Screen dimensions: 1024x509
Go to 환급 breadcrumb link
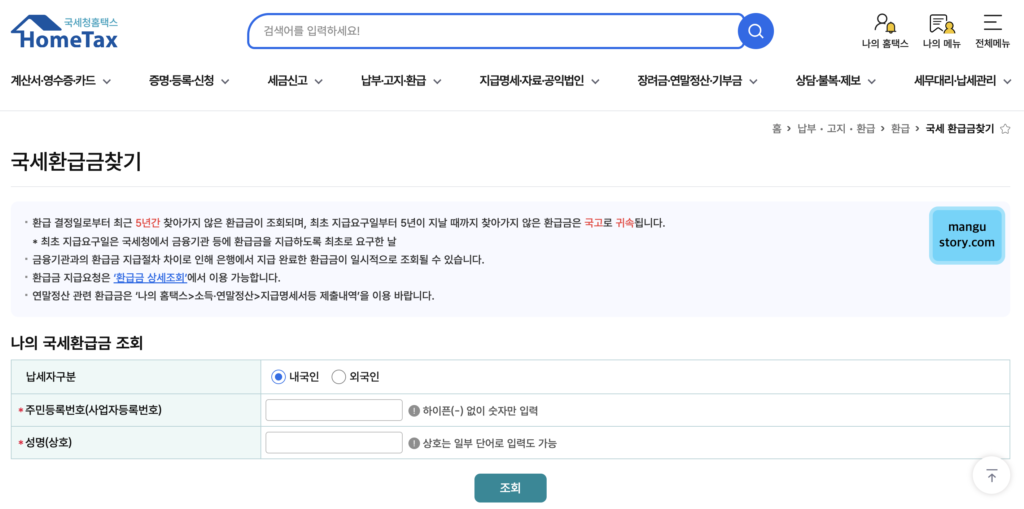point(900,129)
